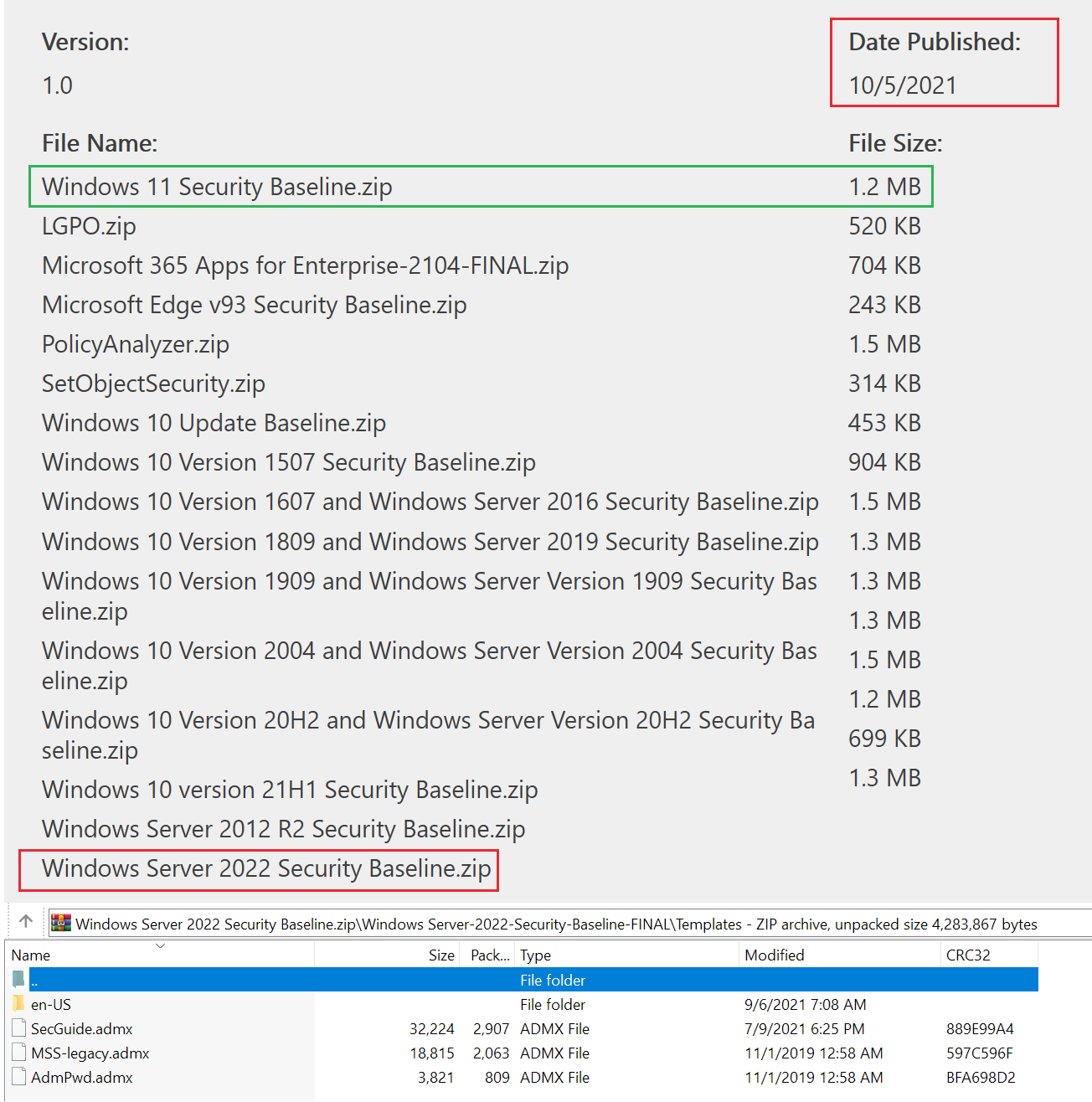Click ADMX File type of SecGuide row
1092x1102 pixels.
[554, 1028]
